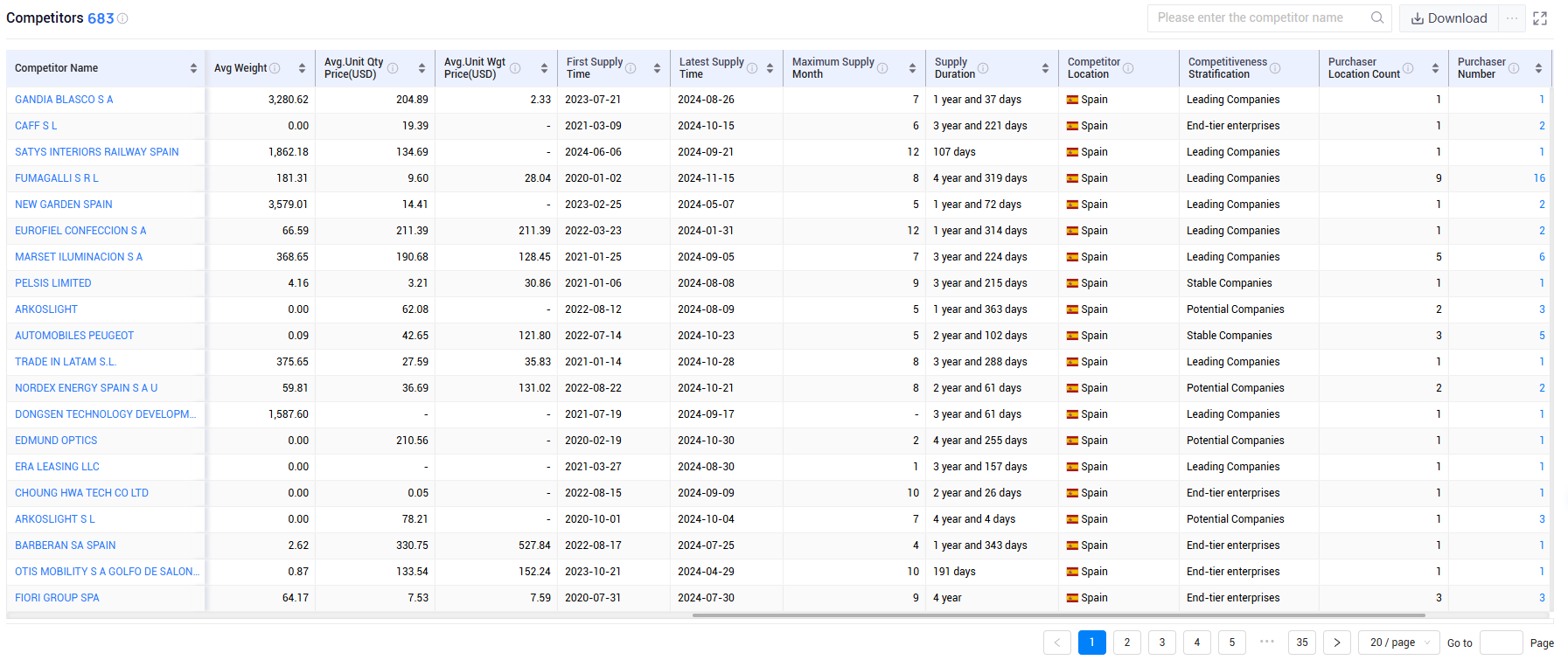This screenshot has width=1568, height=660.
Task: Open BARBERAN SA SPAIN competitor link
Action: [66, 545]
